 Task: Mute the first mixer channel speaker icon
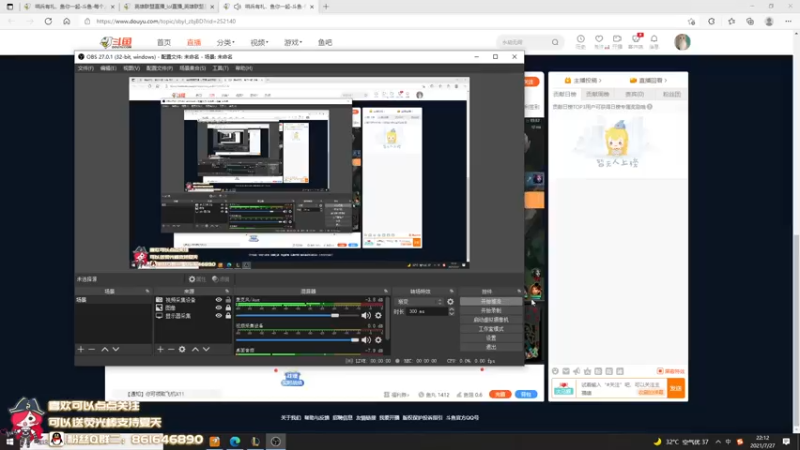pyautogui.click(x=366, y=315)
